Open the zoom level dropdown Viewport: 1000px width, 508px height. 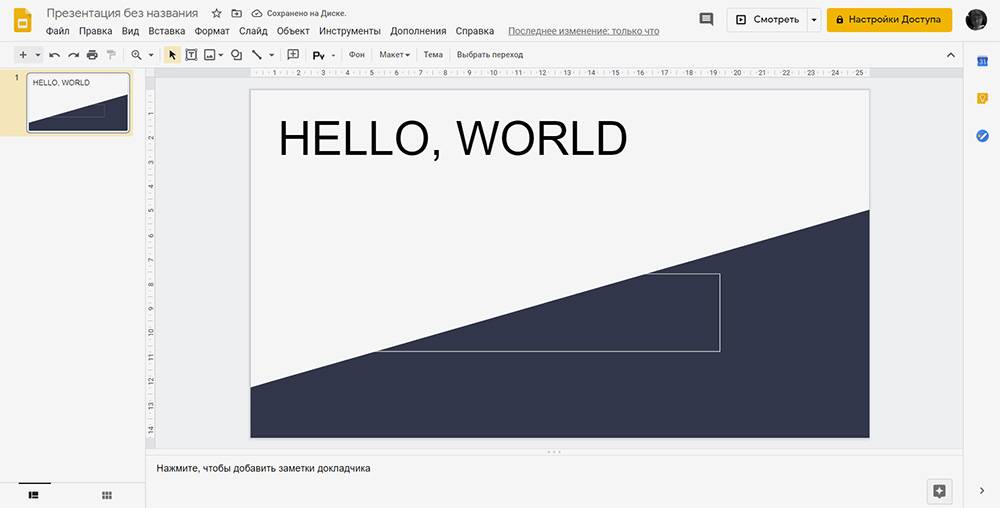point(151,55)
